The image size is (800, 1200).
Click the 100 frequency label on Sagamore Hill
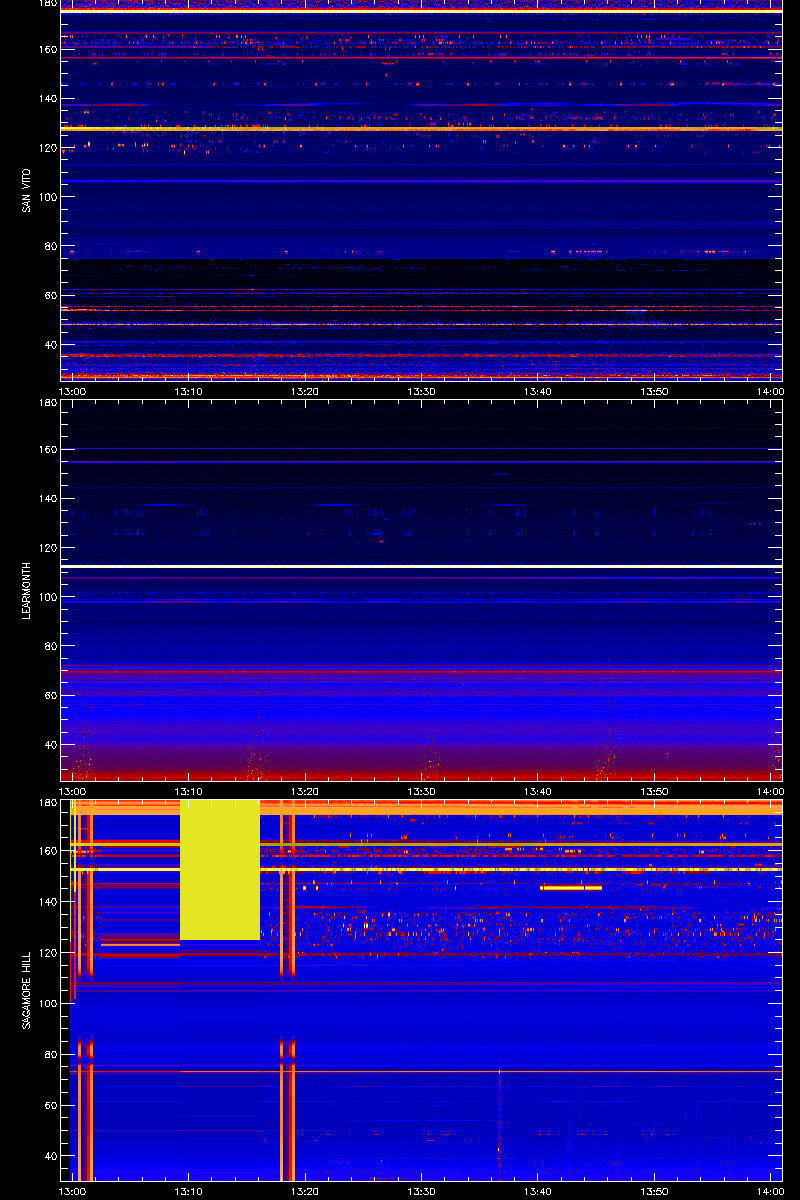47,1003
